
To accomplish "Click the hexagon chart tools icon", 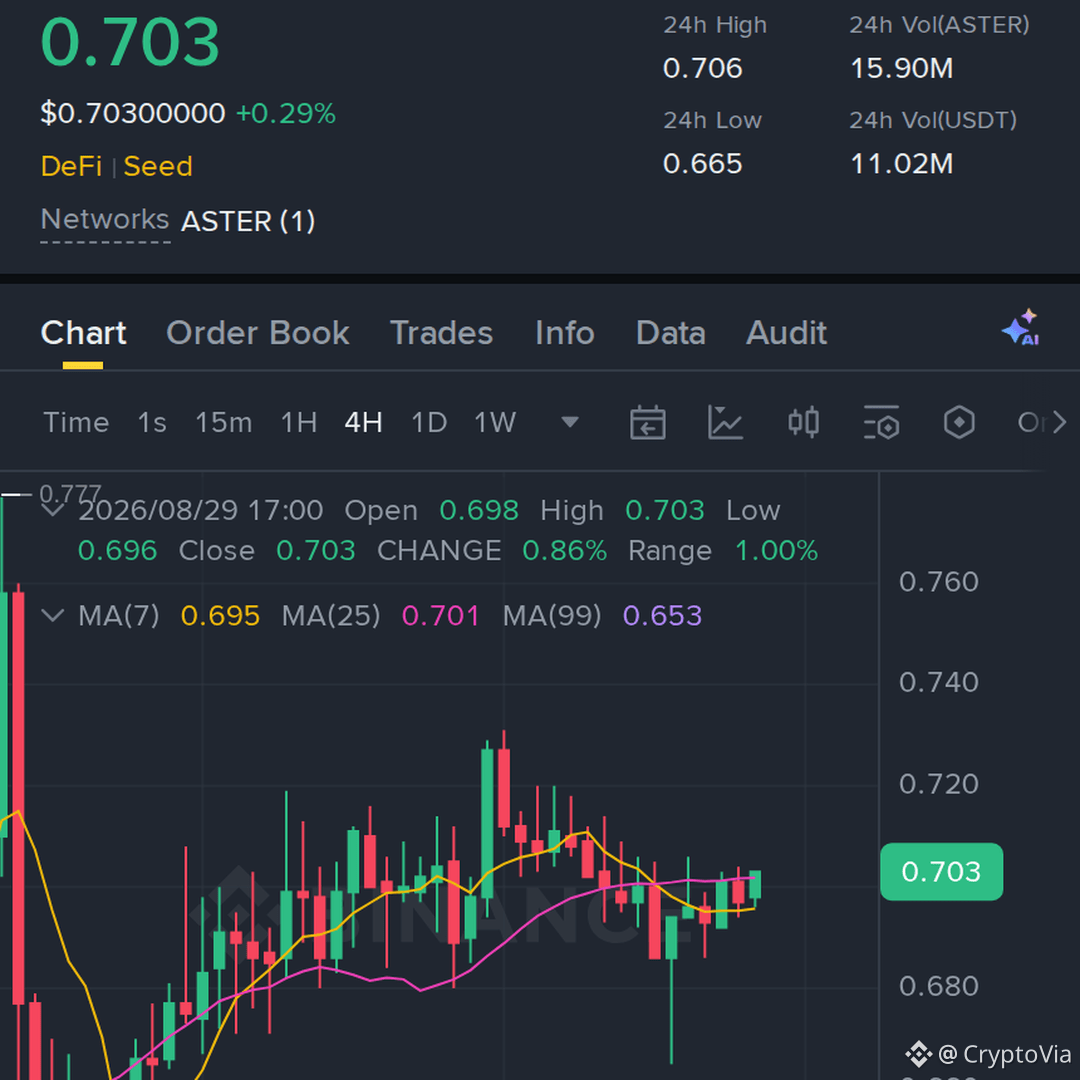I will tap(959, 422).
